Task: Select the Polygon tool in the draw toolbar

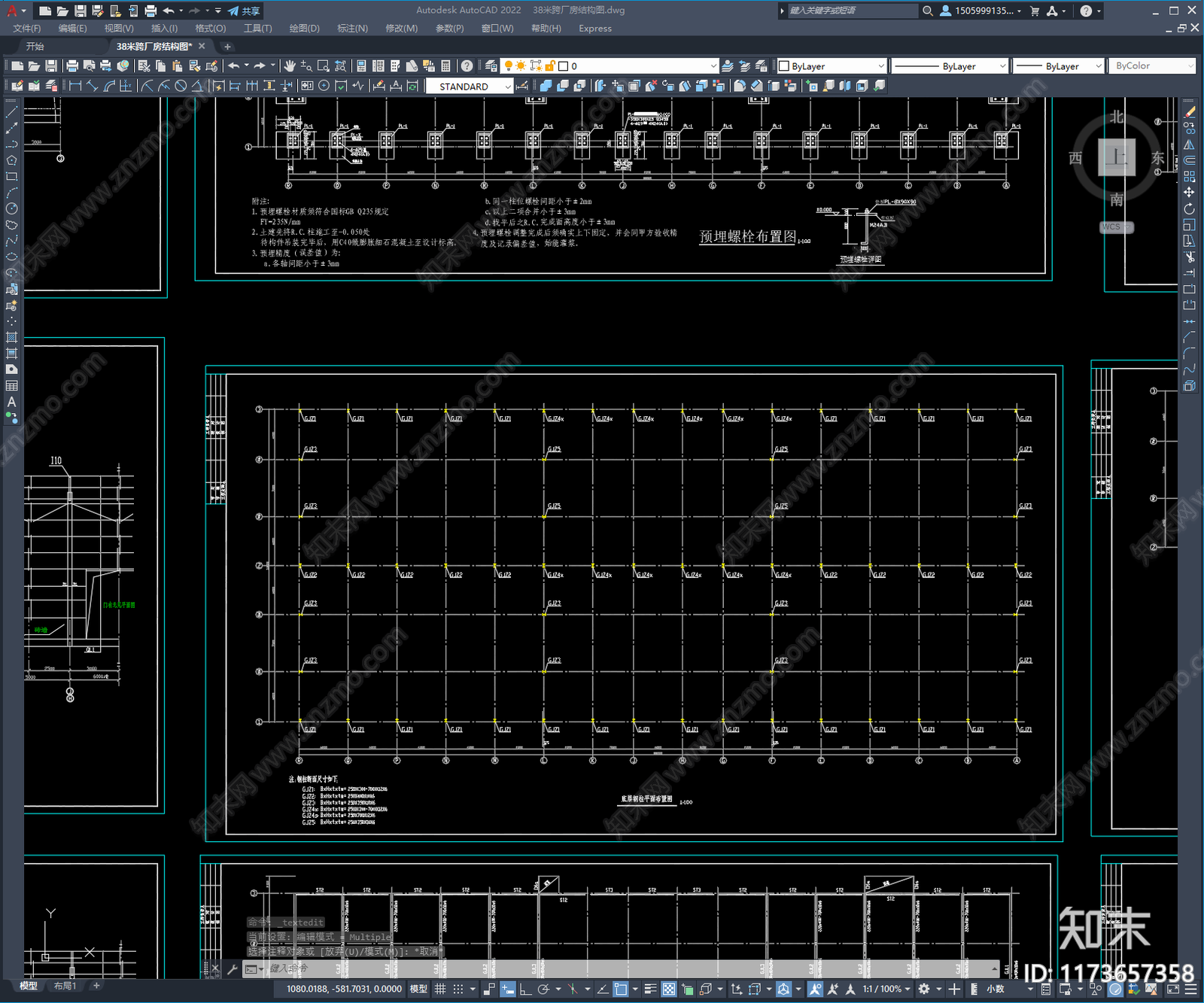Action: click(x=11, y=160)
